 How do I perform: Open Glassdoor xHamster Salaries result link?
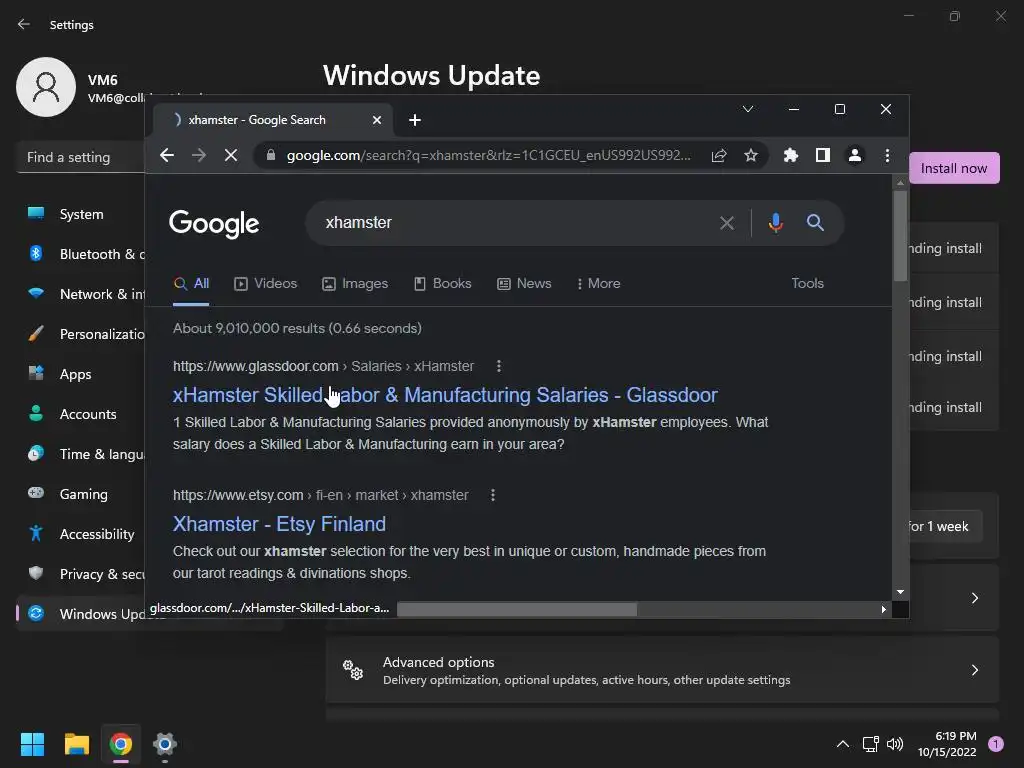(445, 395)
